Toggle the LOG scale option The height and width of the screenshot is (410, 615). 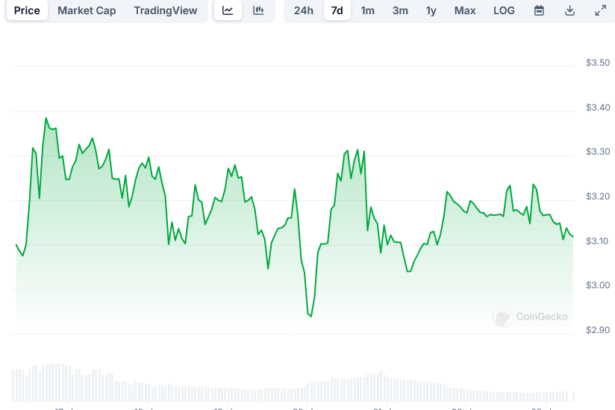[504, 11]
